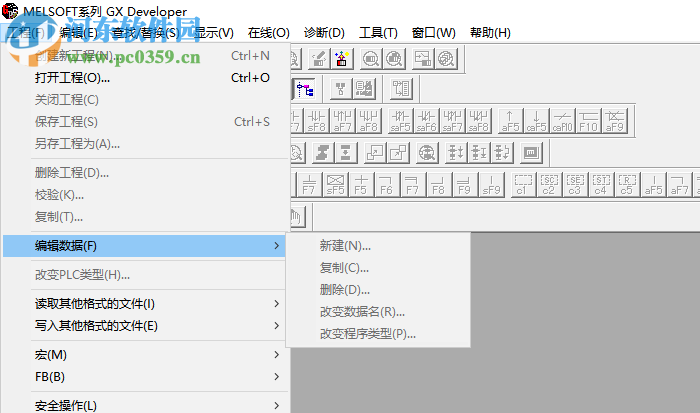Open the 在线(O) menu
The image size is (700, 413).
tap(269, 33)
